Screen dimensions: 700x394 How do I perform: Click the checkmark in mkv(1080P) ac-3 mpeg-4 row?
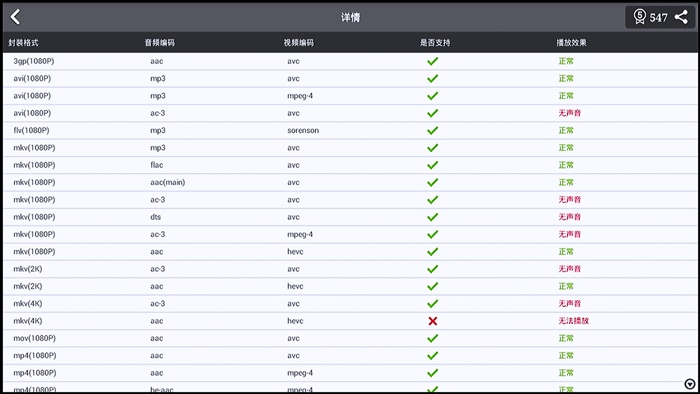point(433,234)
